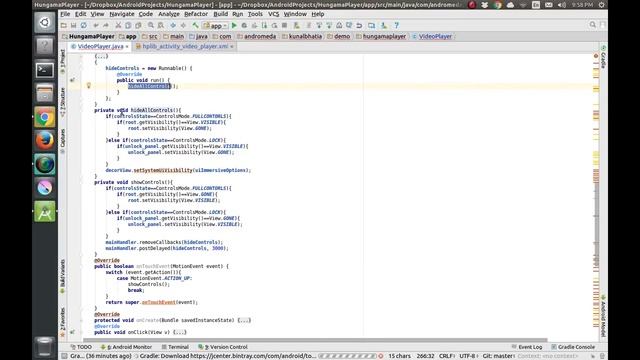Toggle tool window bars via bottom-left corner icon
Screen dimensions: 640x360
[x=64, y=356]
